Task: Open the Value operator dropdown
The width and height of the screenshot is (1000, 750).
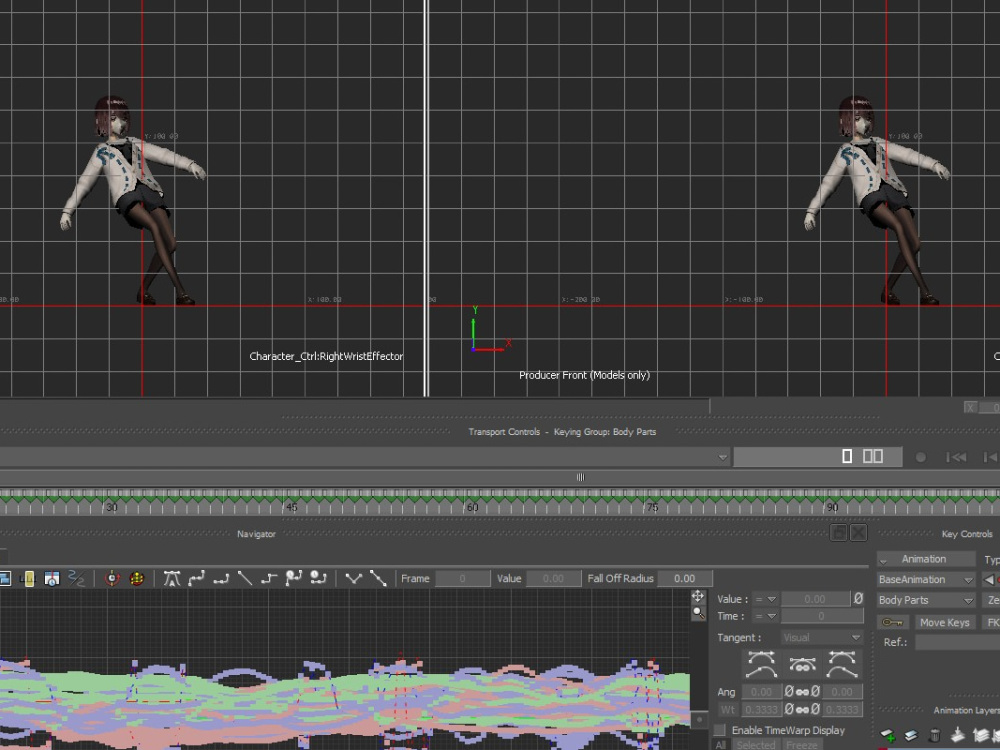Action: 766,599
